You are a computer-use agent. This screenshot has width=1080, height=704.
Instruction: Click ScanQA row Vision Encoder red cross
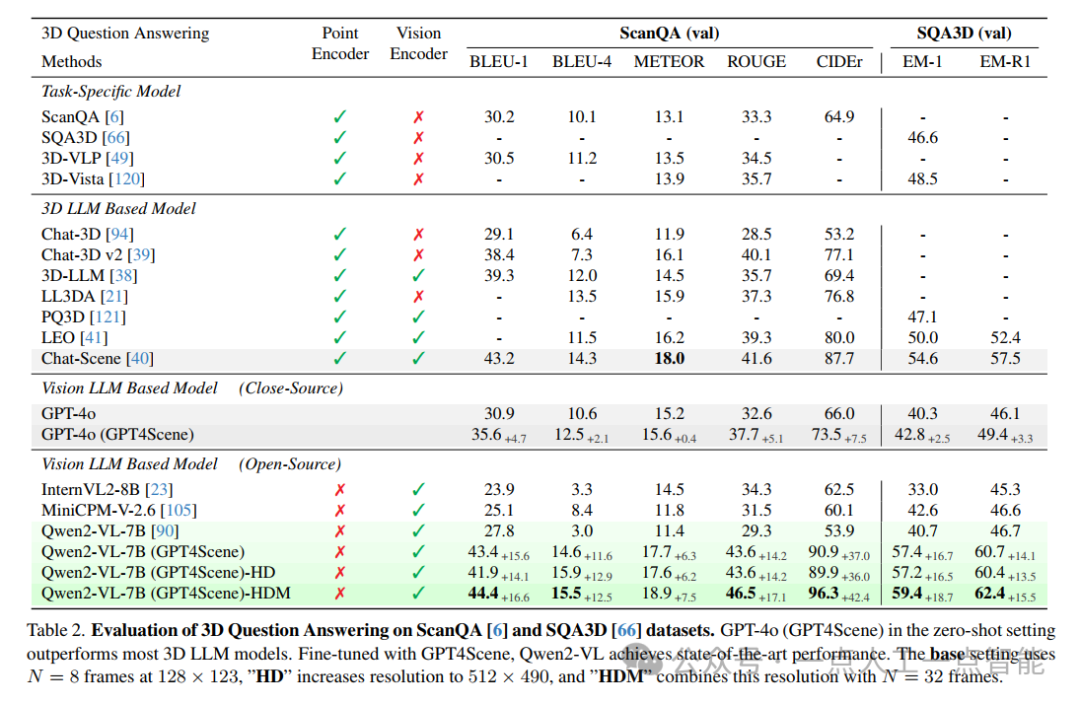418,117
